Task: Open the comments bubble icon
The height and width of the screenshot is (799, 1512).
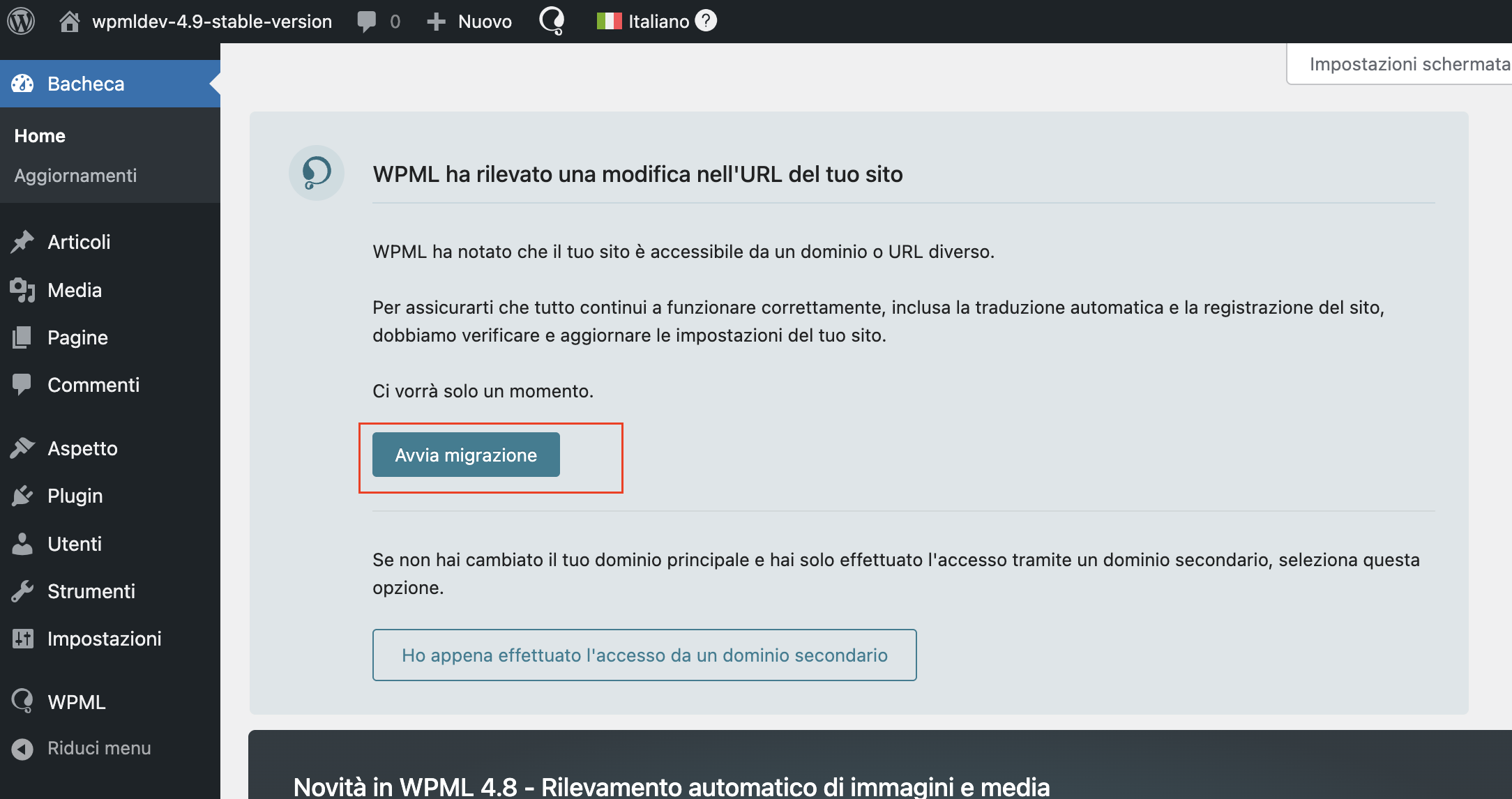Action: click(x=366, y=21)
